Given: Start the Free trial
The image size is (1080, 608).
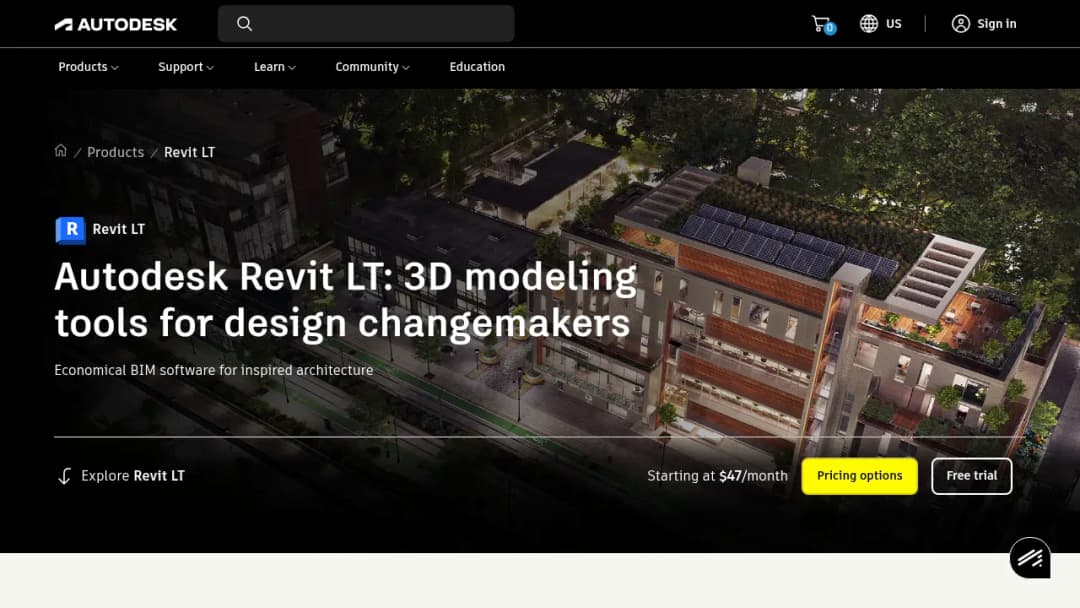Looking at the screenshot, I should (971, 476).
